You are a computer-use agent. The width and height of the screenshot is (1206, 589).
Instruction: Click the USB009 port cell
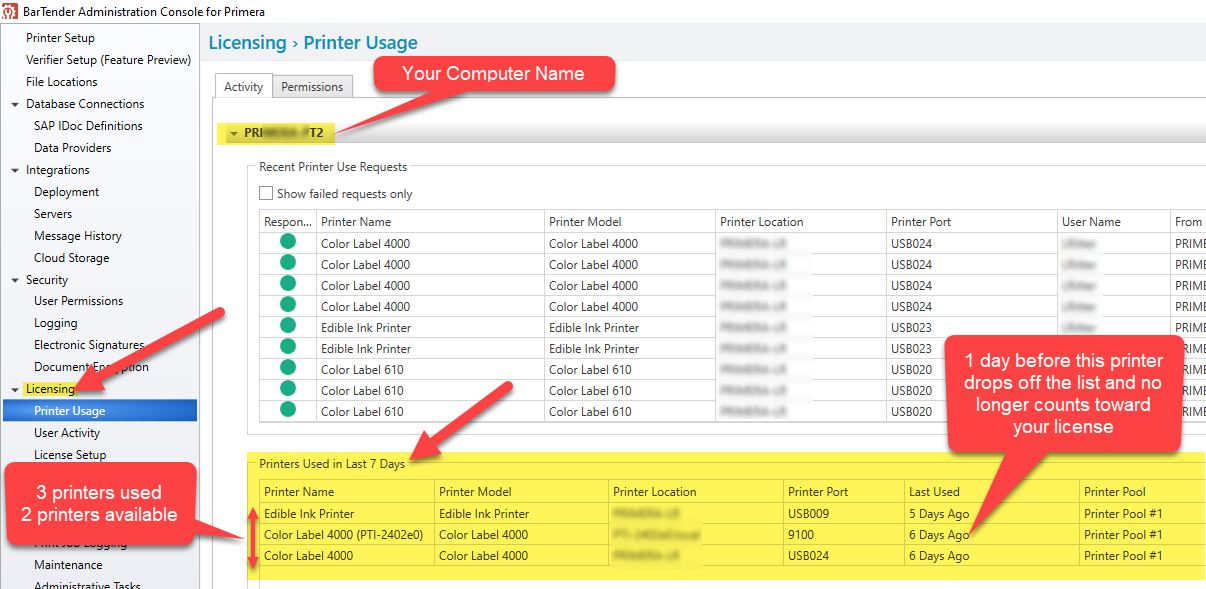click(844, 514)
